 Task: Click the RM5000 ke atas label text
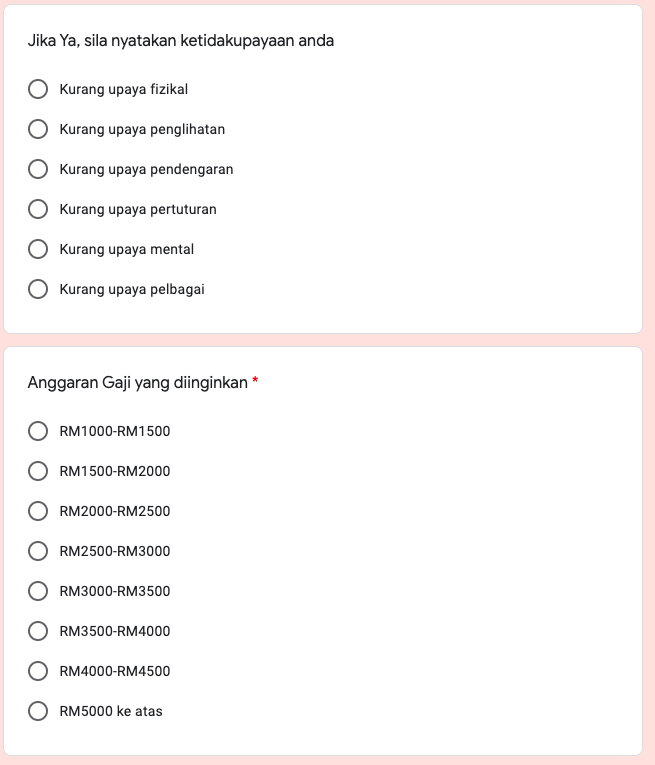[111, 711]
